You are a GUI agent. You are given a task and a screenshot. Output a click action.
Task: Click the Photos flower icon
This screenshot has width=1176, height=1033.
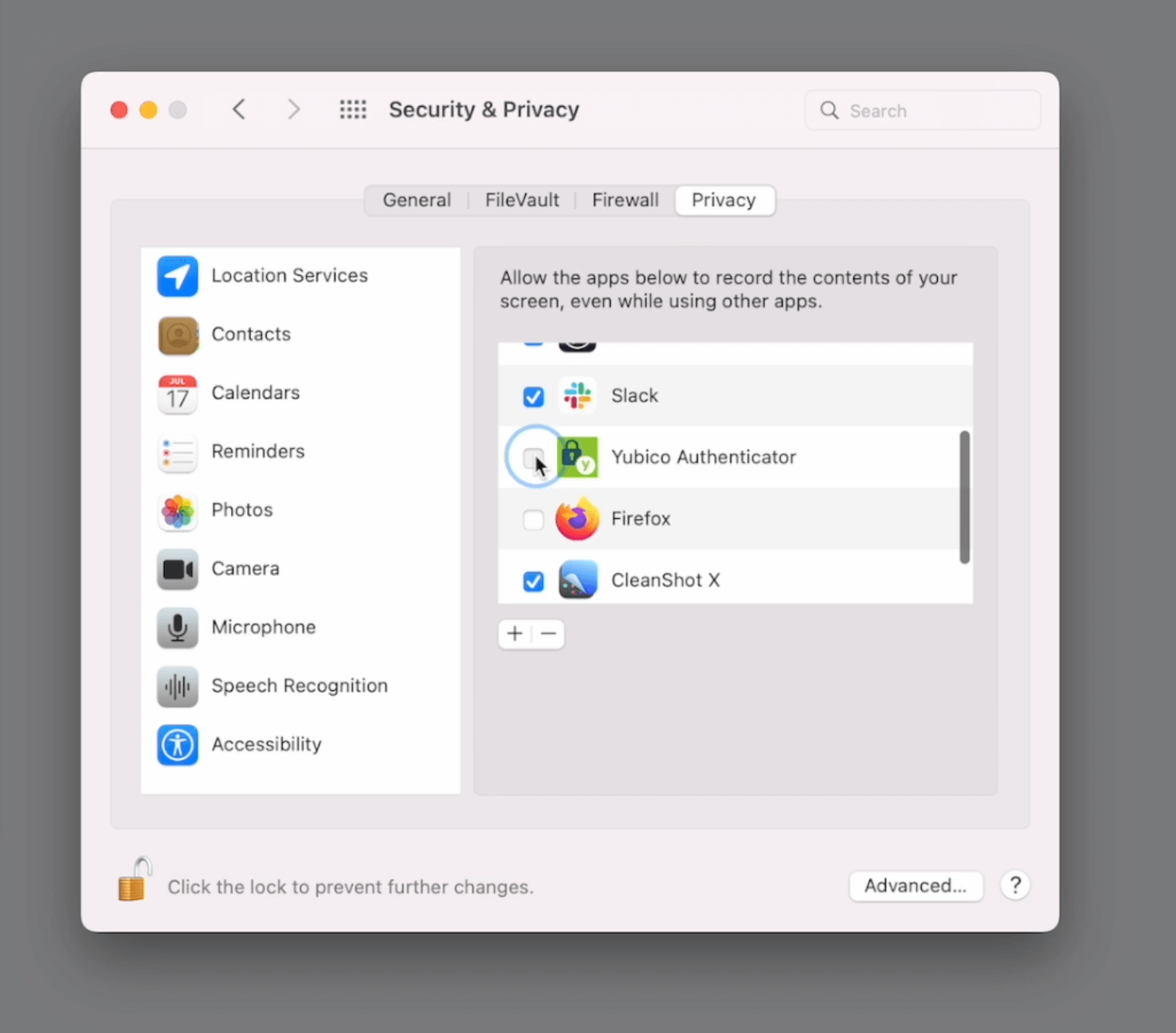click(x=178, y=511)
